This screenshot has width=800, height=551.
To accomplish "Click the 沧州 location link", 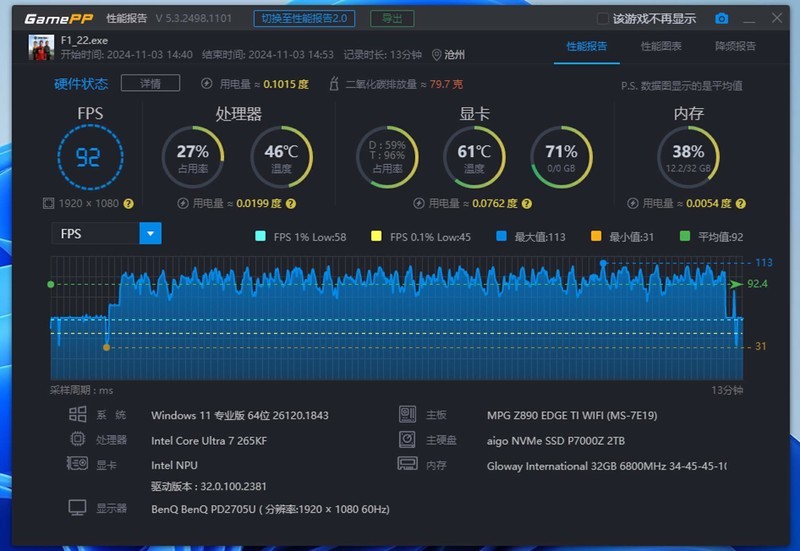I will [x=455, y=55].
